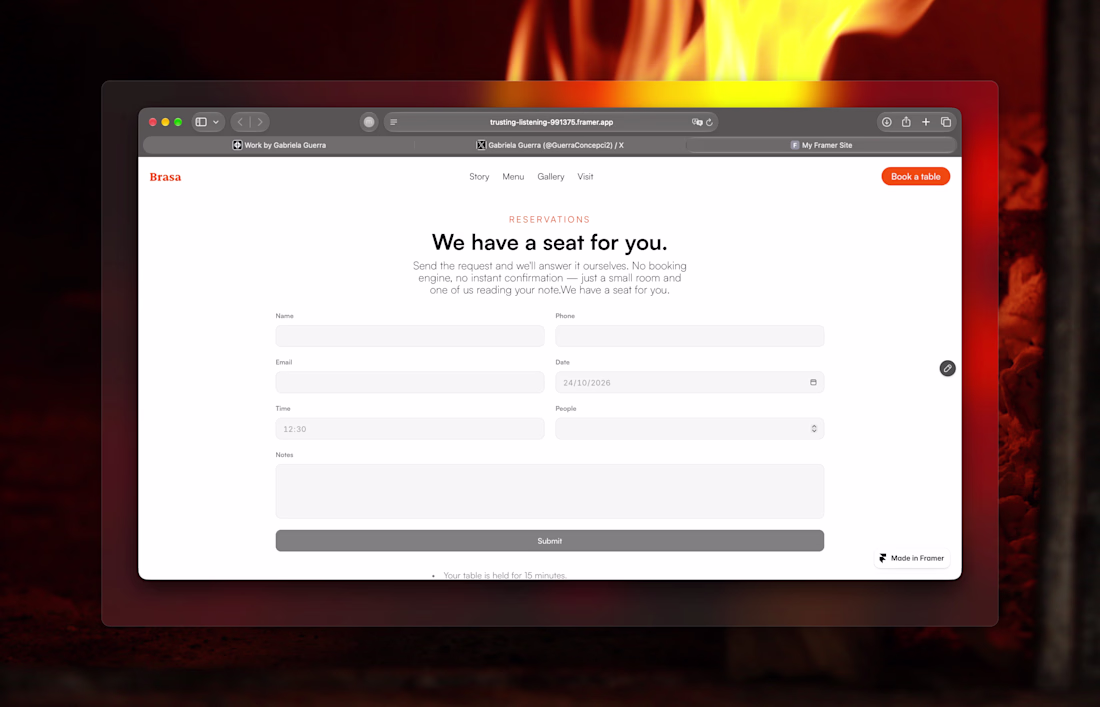Focus the Phone input field
The width and height of the screenshot is (1100, 707).
[690, 336]
